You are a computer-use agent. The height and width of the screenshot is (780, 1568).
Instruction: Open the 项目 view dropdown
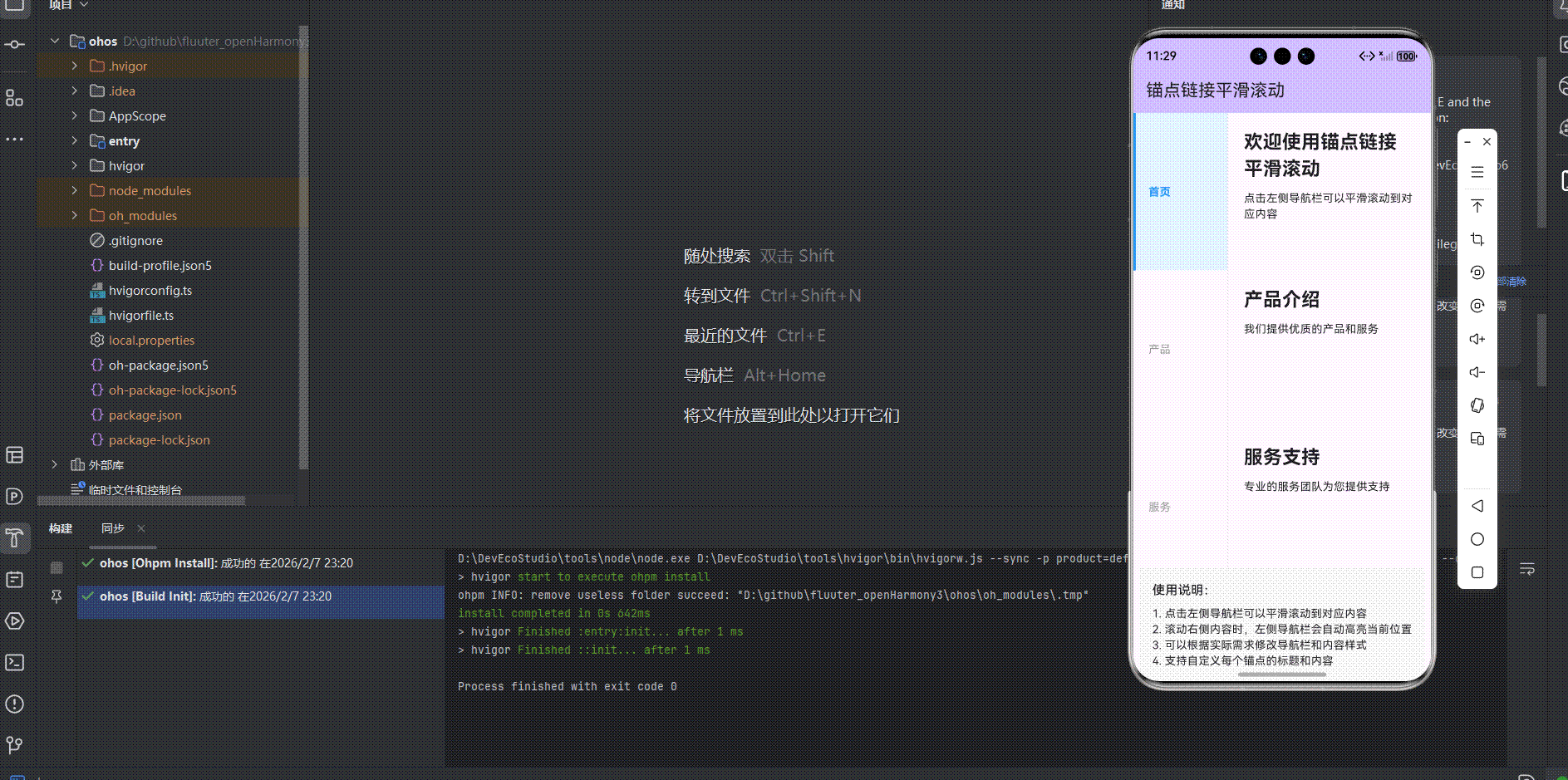point(68,5)
